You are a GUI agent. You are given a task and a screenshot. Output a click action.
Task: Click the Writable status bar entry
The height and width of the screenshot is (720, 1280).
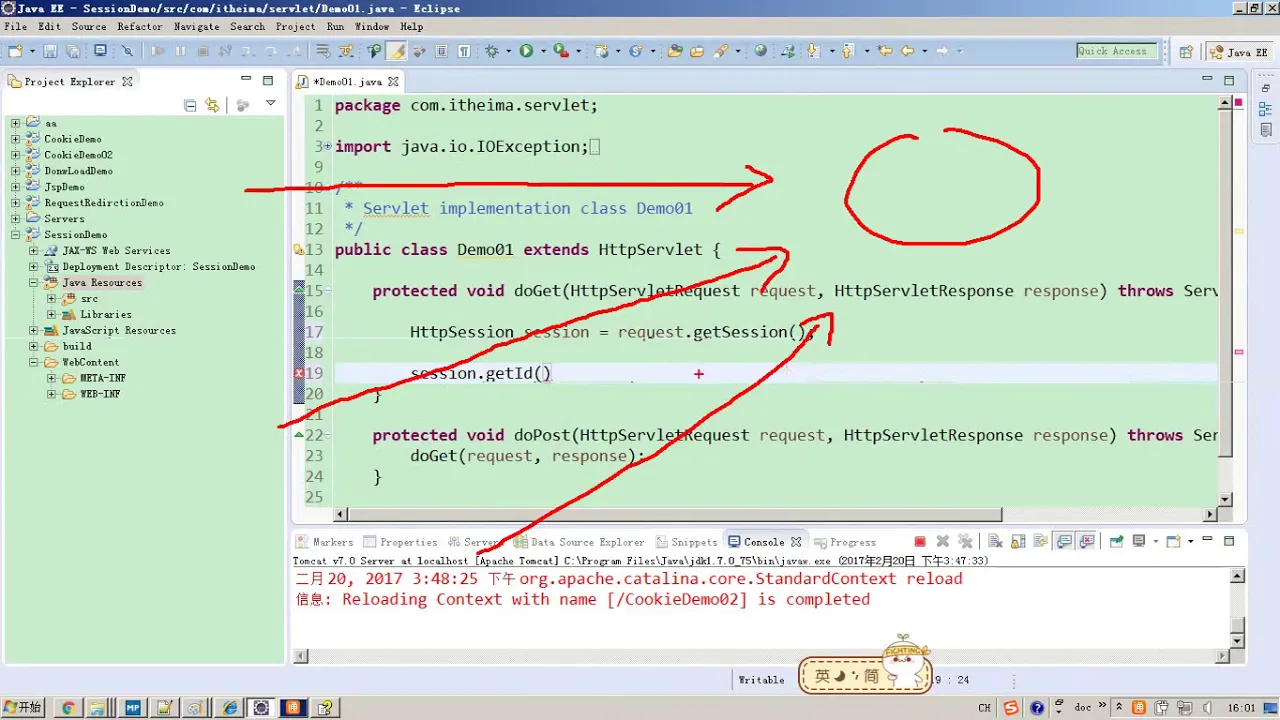pos(761,680)
